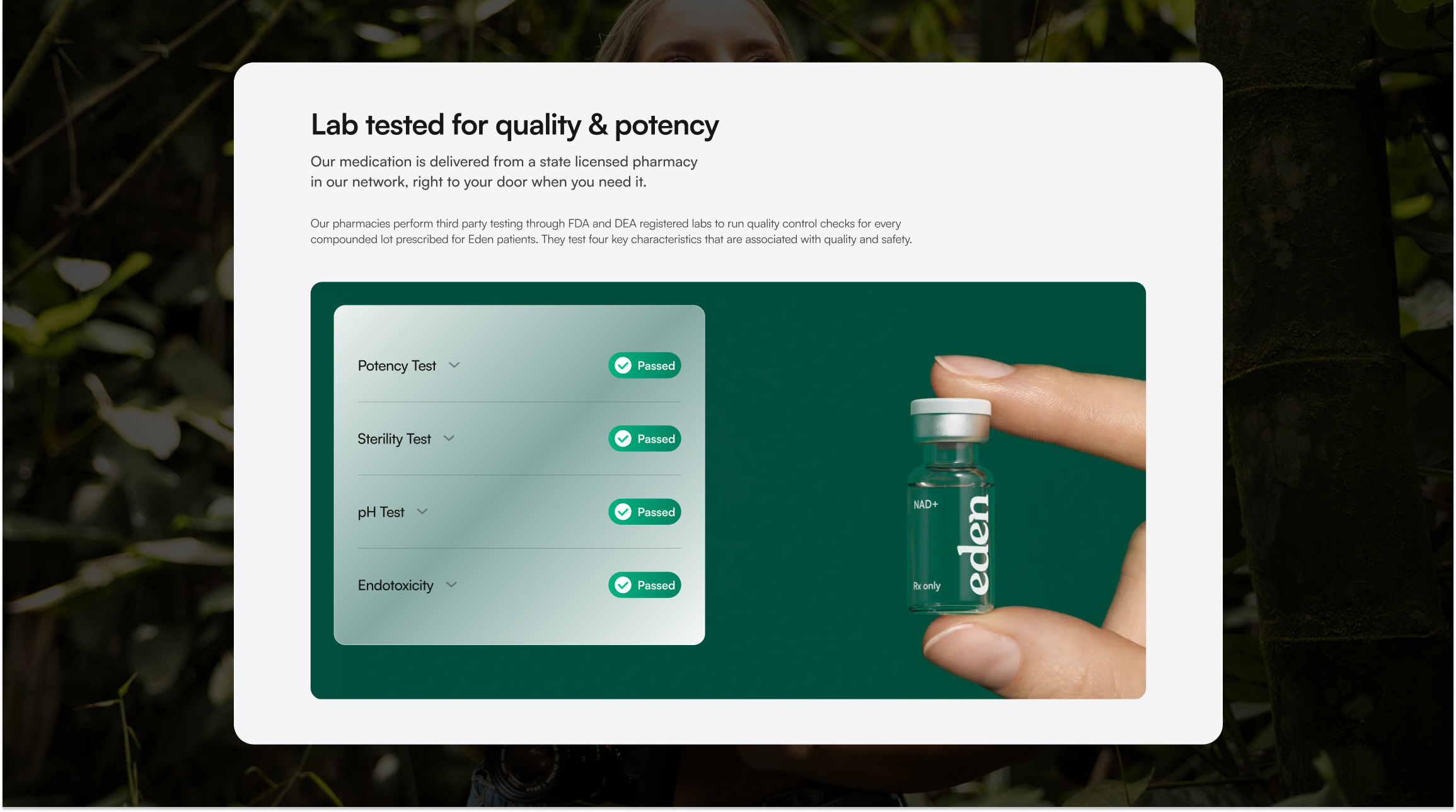1456x812 pixels.
Task: Expand the Potency Test details
Action: [455, 365]
